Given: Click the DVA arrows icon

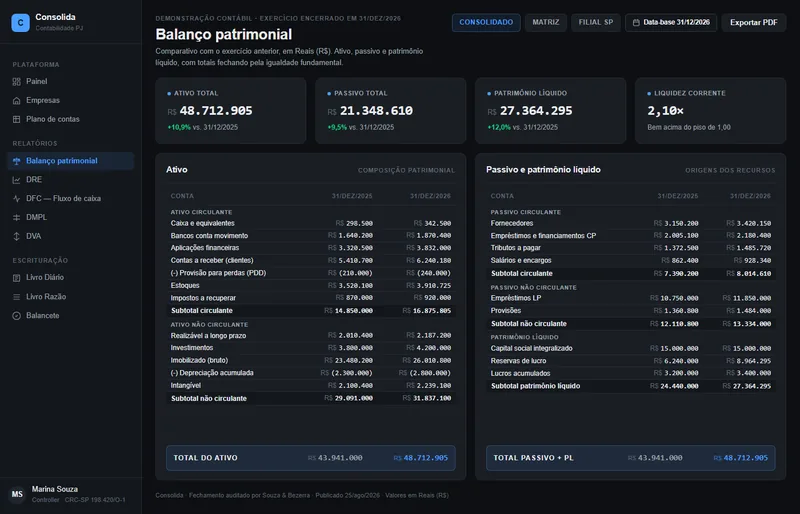Looking at the screenshot, I should coord(16,236).
